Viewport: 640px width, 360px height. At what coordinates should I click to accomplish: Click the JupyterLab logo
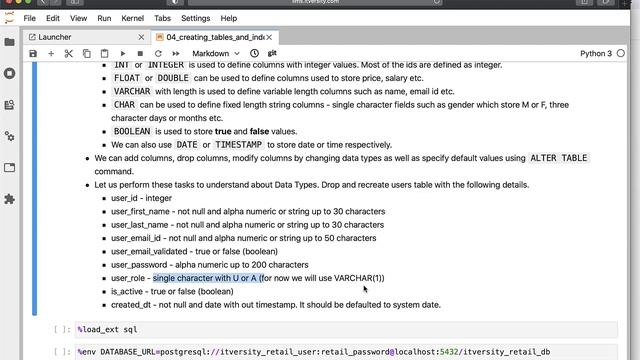click(9, 18)
